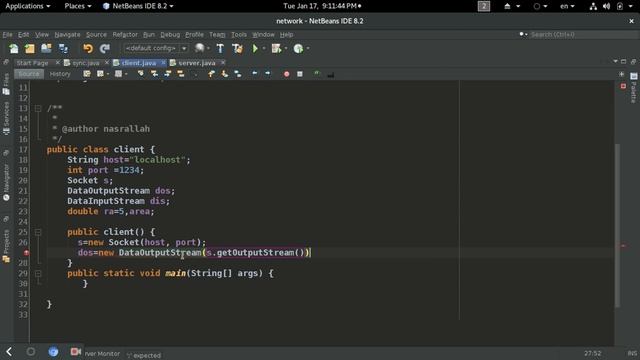Click Stop Macro Recording square icon

300,74
